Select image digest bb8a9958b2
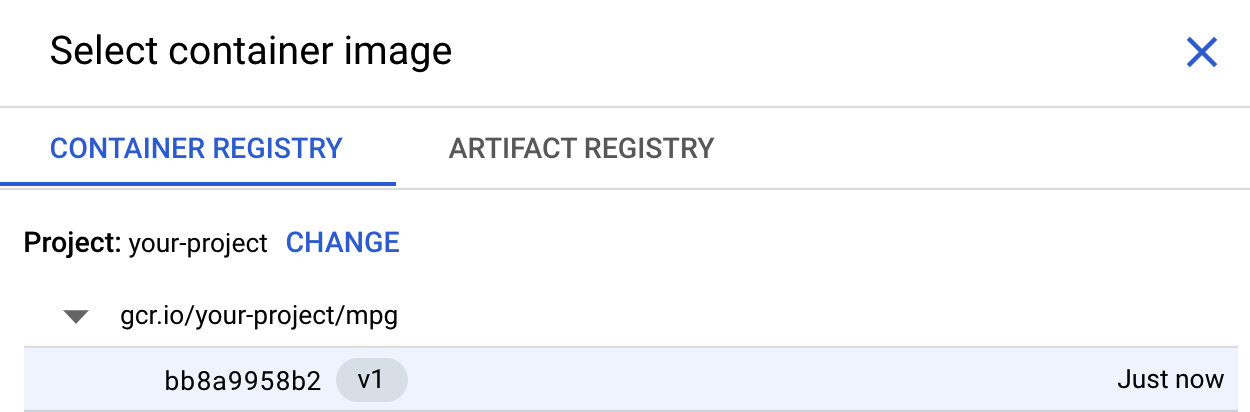Image resolution: width=1250 pixels, height=412 pixels. [243, 380]
